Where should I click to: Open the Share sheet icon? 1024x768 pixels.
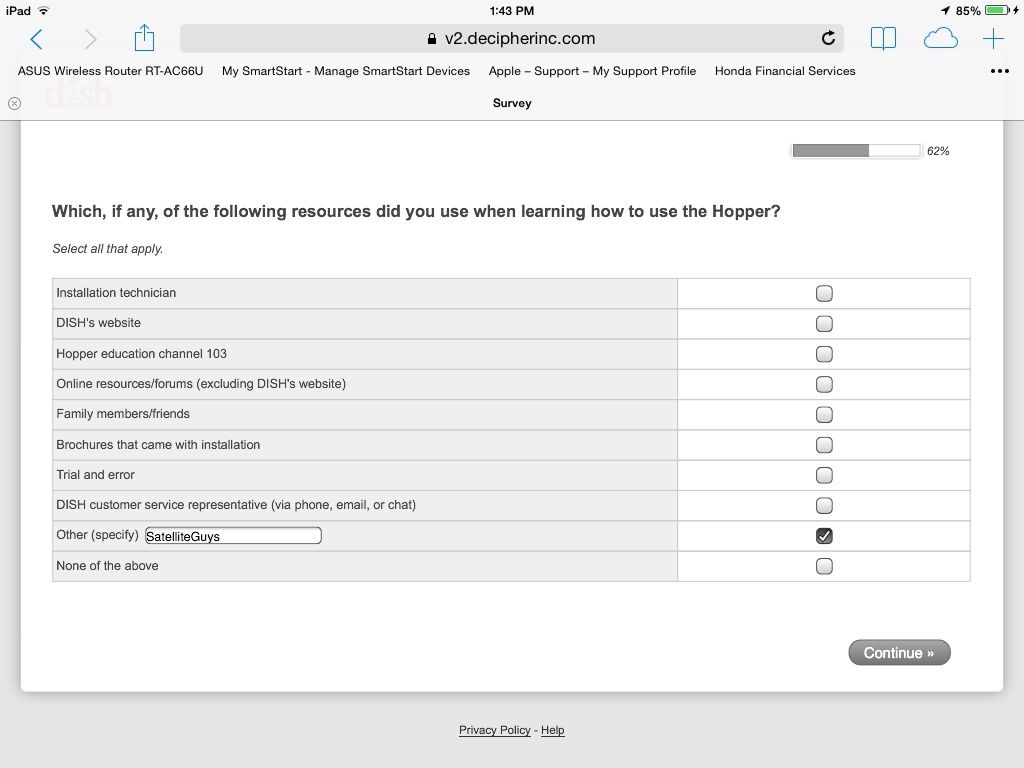(x=145, y=38)
